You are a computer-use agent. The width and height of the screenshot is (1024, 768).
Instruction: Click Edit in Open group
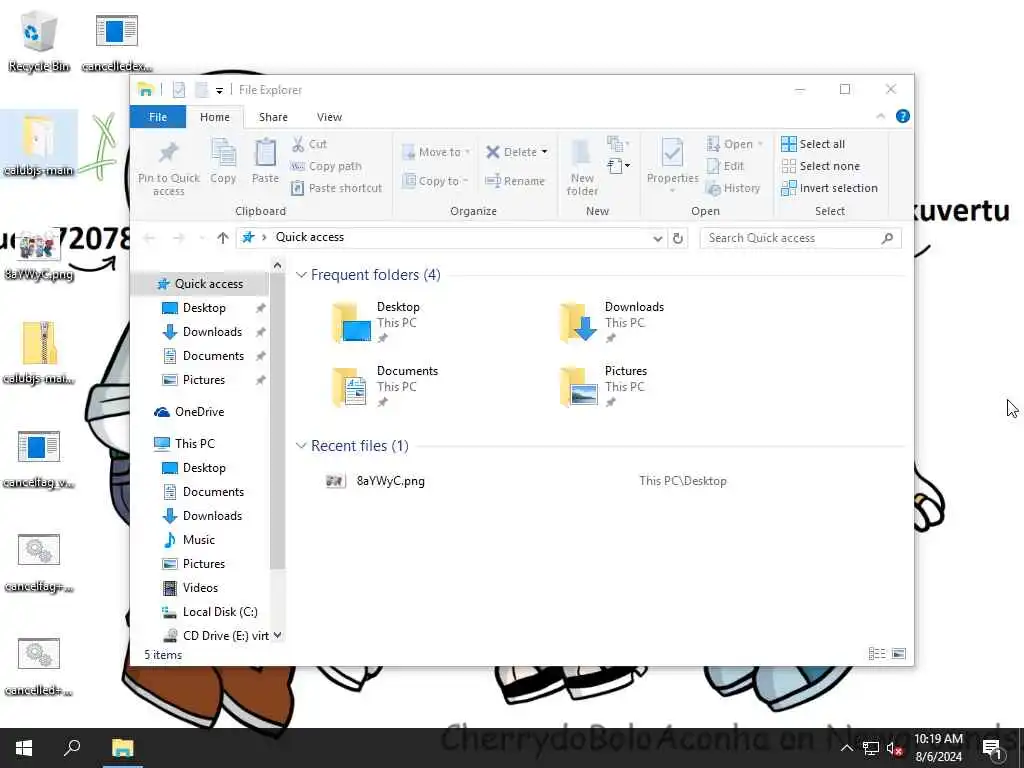click(x=726, y=166)
